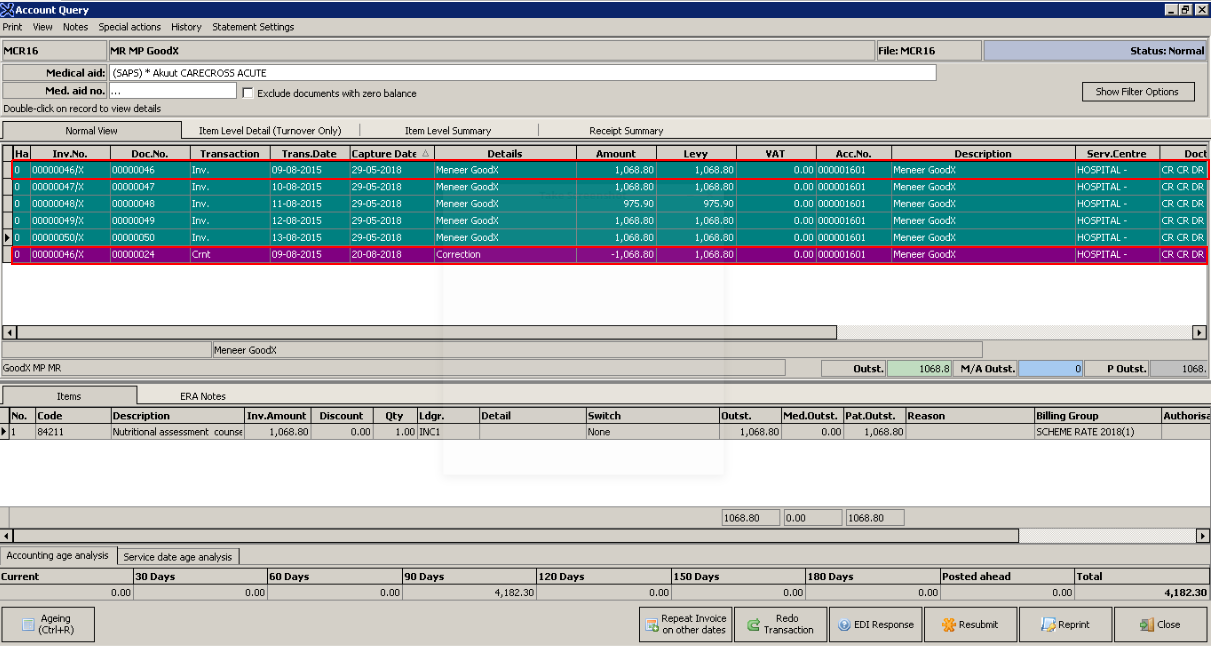Image resolution: width=1211 pixels, height=646 pixels.
Task: Click the Redo Transaction arrow icon
Action: [x=753, y=625]
